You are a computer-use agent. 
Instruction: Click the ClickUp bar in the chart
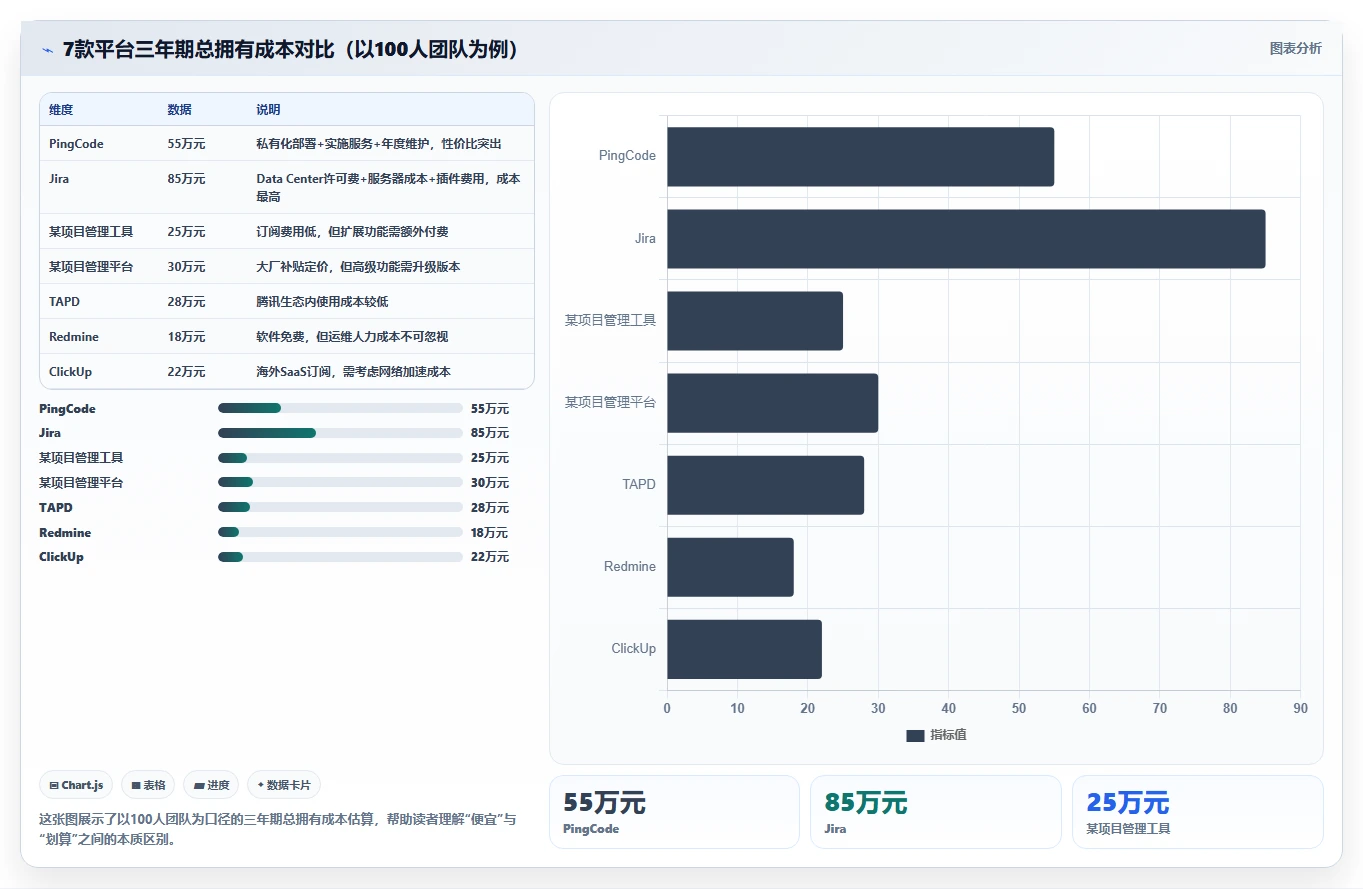744,649
